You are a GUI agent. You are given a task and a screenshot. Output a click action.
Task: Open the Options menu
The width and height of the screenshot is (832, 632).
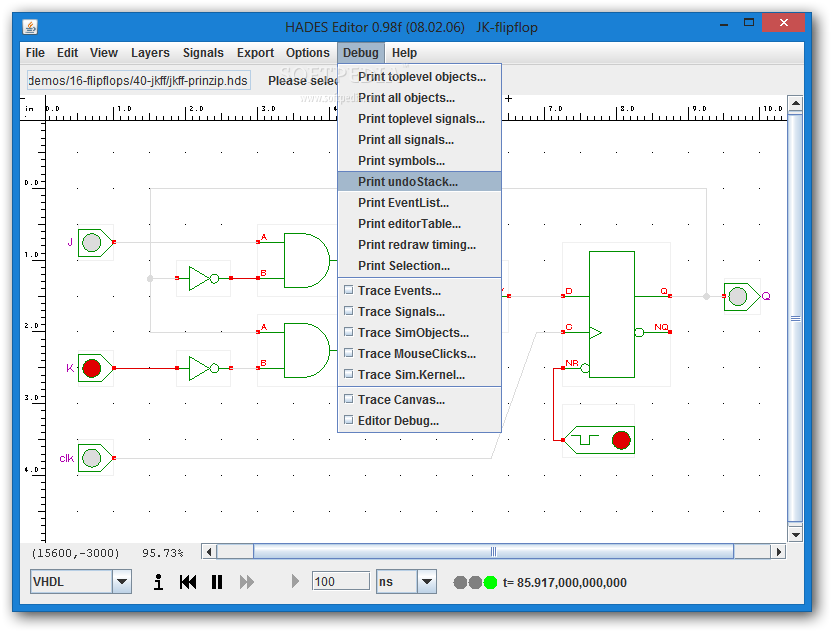click(308, 53)
